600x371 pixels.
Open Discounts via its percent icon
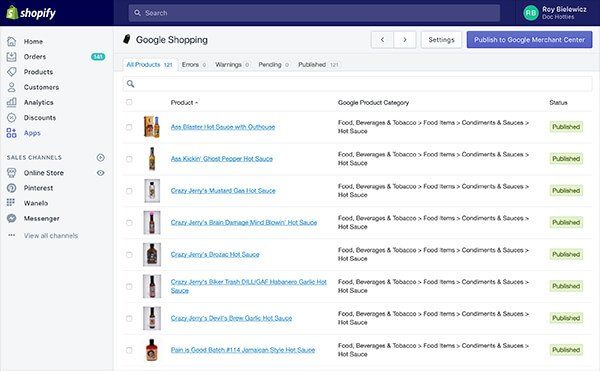coord(11,118)
